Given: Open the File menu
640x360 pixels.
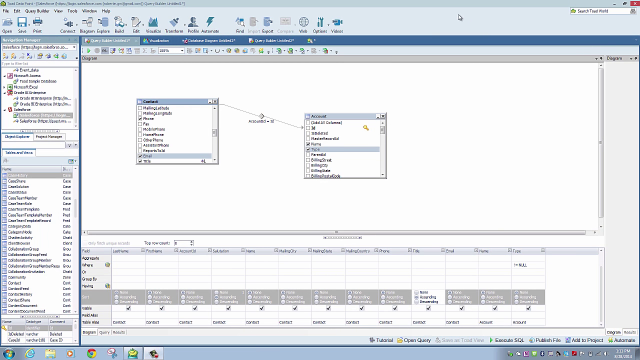Looking at the screenshot, I should 6,11.
